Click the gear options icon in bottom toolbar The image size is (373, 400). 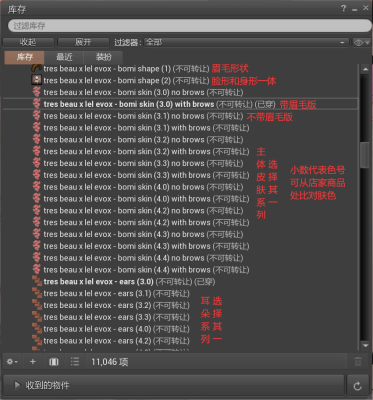click(x=12, y=362)
